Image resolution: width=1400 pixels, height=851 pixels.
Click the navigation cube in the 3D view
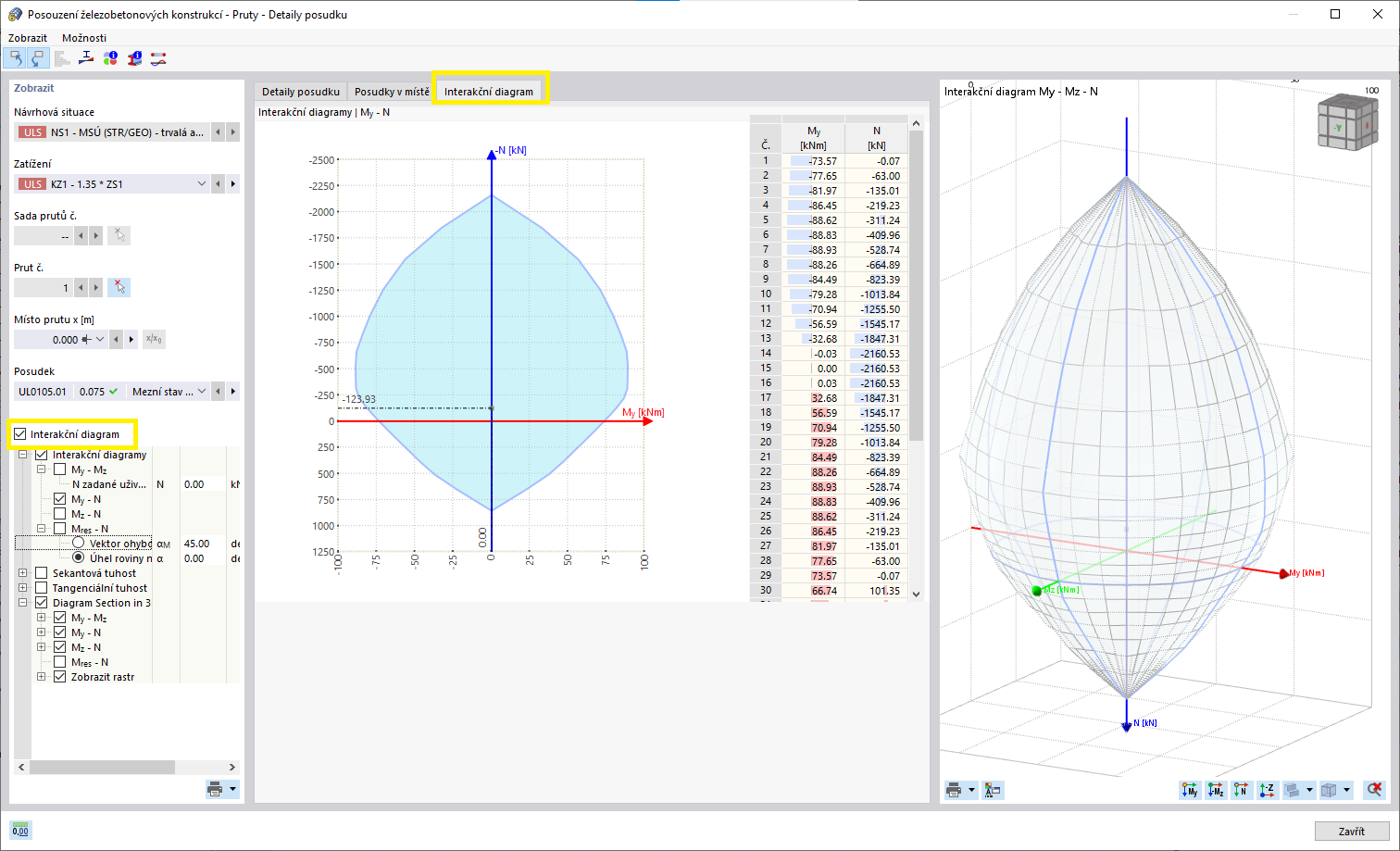click(x=1347, y=121)
